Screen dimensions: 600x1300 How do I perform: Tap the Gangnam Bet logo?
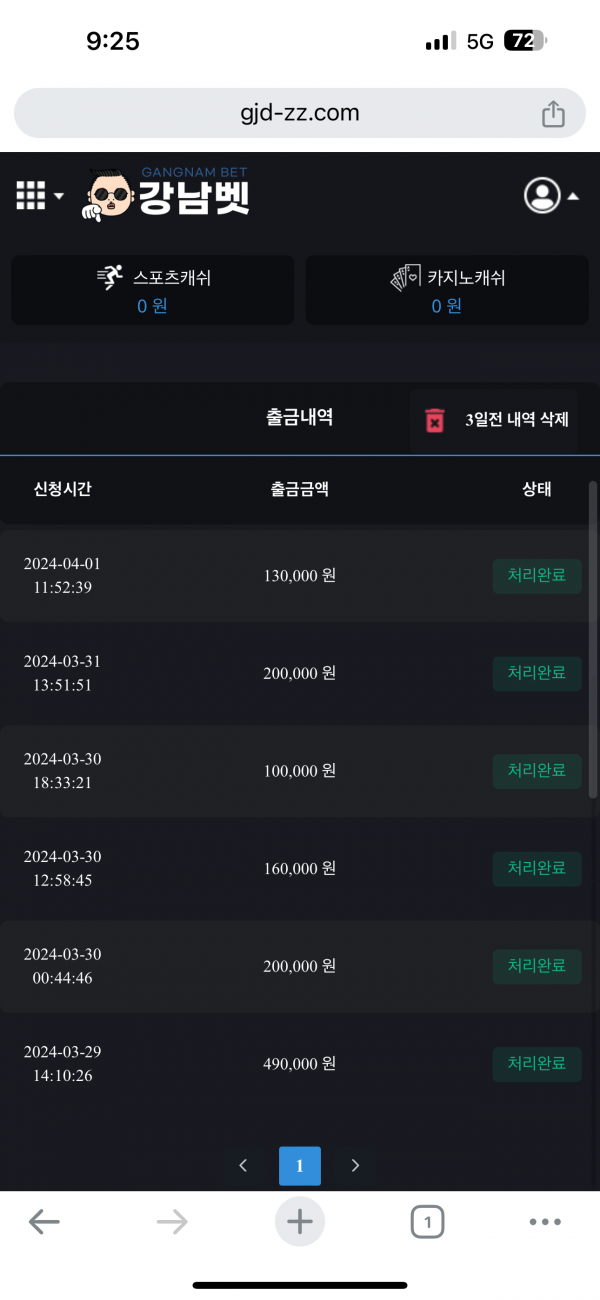pos(167,193)
